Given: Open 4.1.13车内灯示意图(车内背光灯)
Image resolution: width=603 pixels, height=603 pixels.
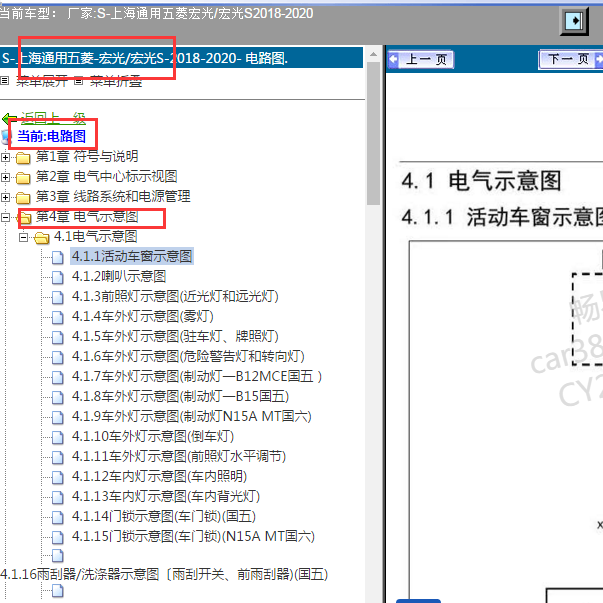Looking at the screenshot, I should click(x=166, y=496).
